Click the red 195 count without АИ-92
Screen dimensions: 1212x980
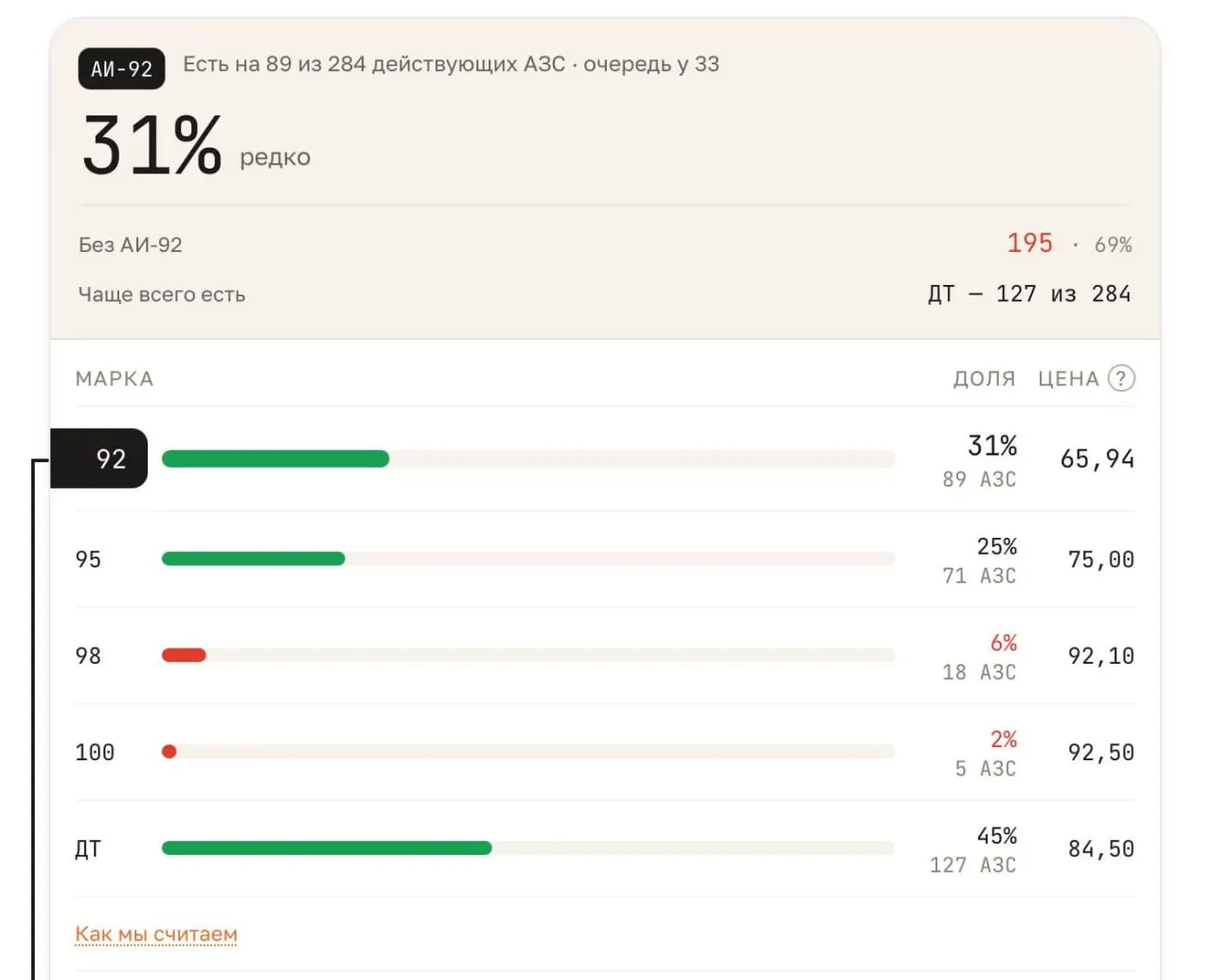tap(1030, 243)
